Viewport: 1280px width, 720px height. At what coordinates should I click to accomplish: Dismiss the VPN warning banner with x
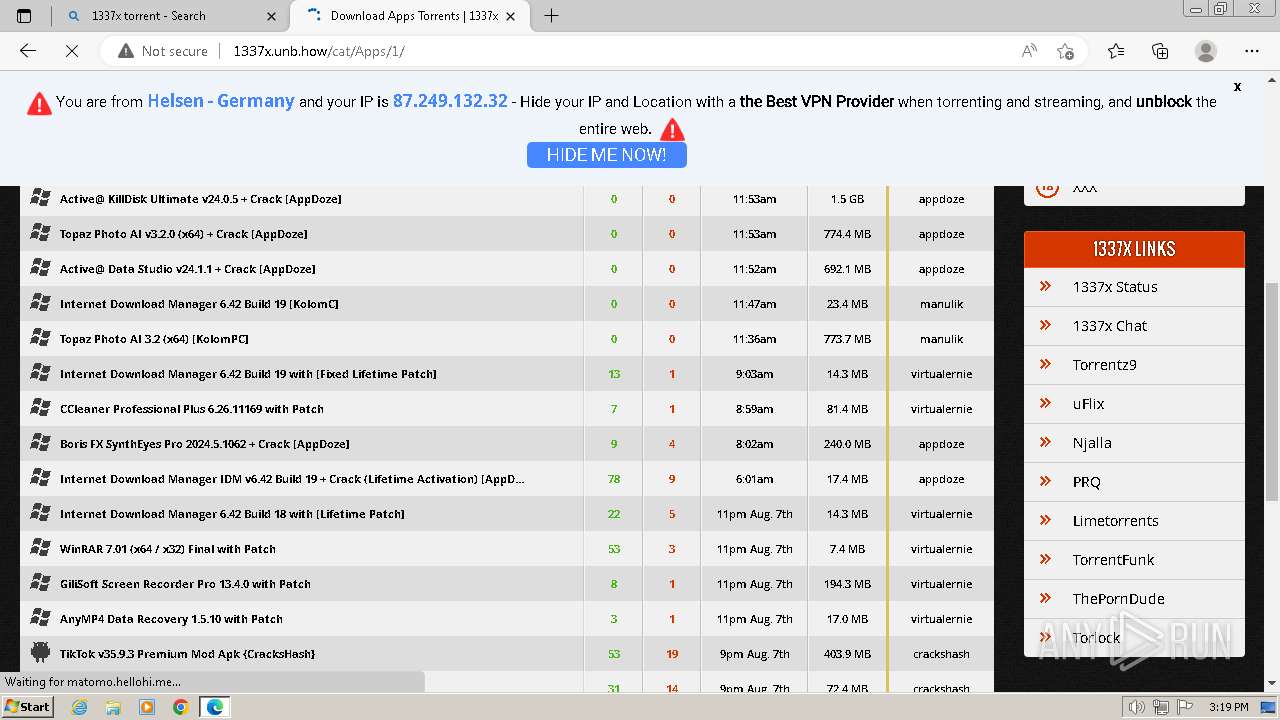pos(1237,87)
